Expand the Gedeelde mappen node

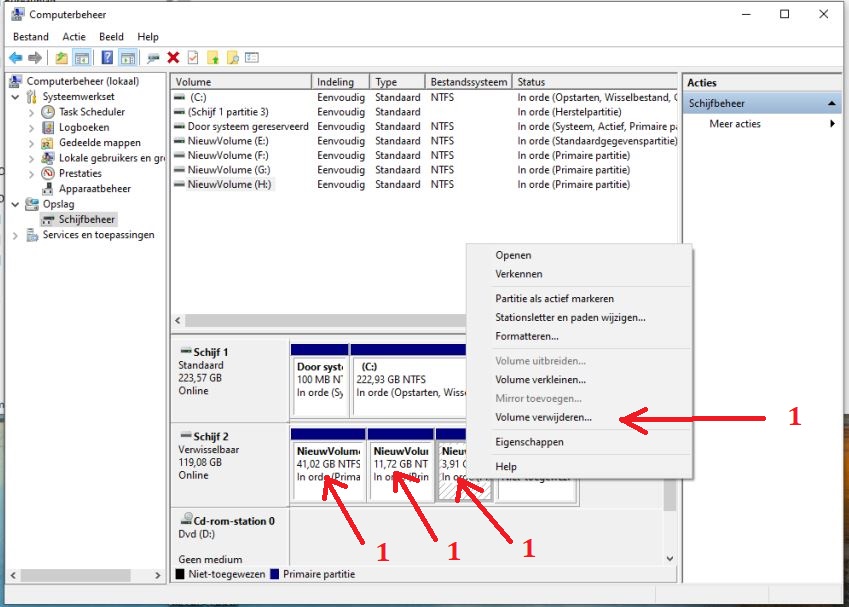(32, 143)
